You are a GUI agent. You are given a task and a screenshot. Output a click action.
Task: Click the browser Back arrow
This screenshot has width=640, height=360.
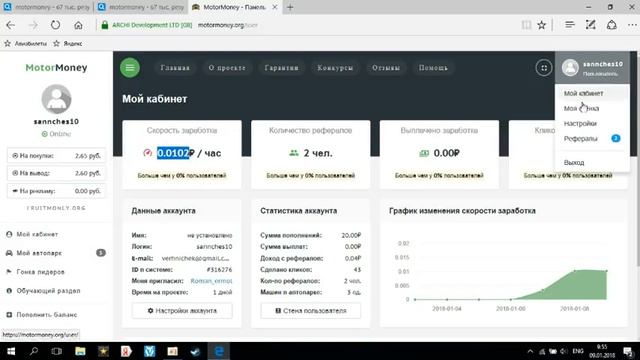[11, 25]
